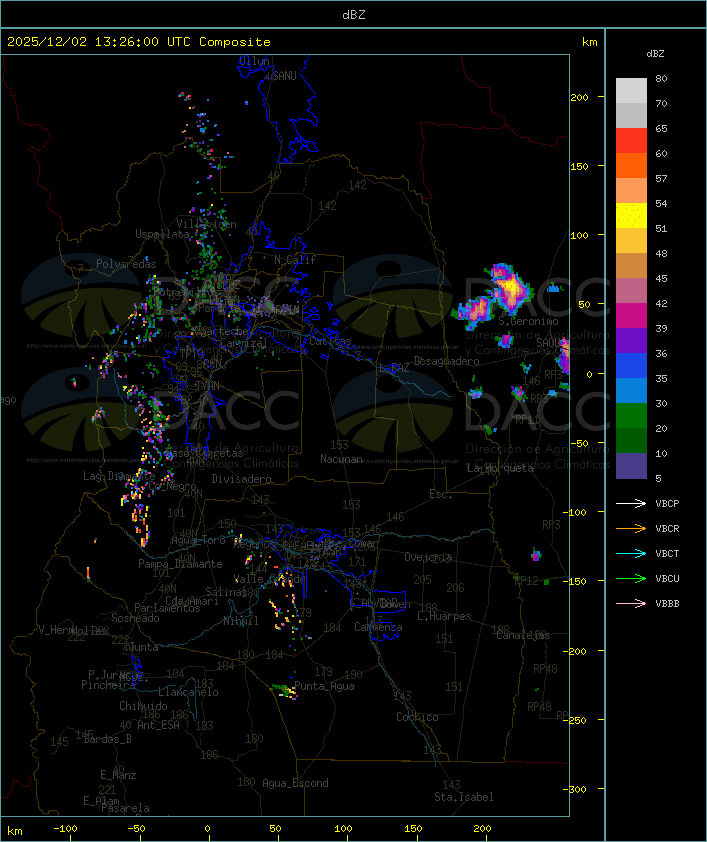Click the Carmensa map label
This screenshot has height=842, width=707.
[378, 627]
